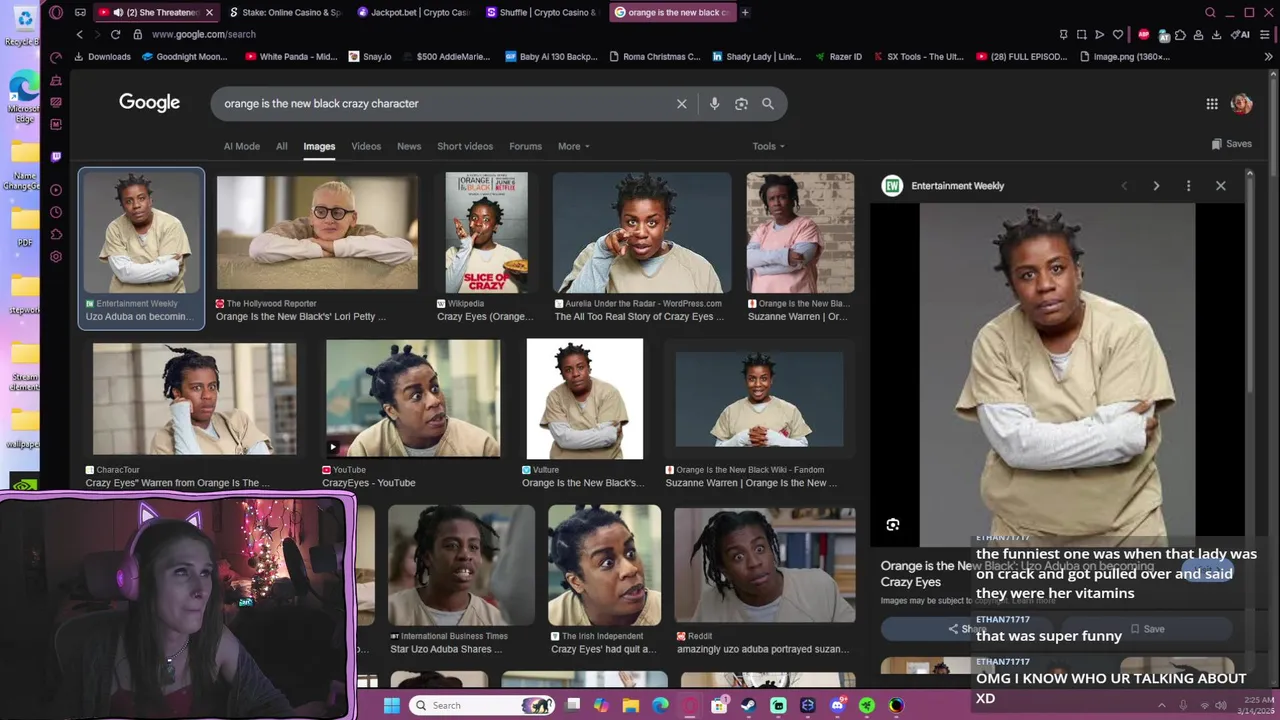
Task: Open Reddit amazingly uzo aduba image result
Action: click(764, 581)
